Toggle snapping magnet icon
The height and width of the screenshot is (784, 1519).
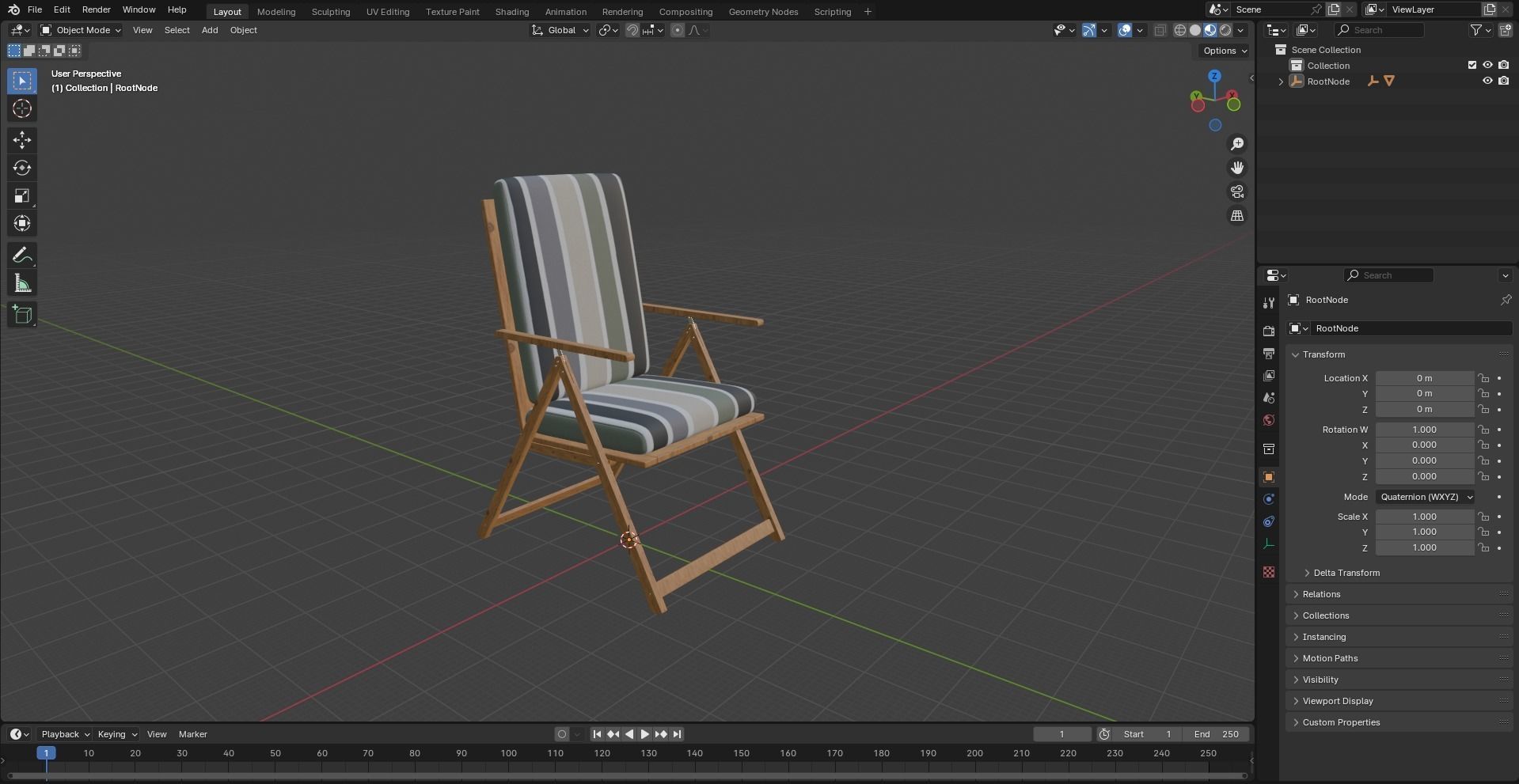point(632,30)
